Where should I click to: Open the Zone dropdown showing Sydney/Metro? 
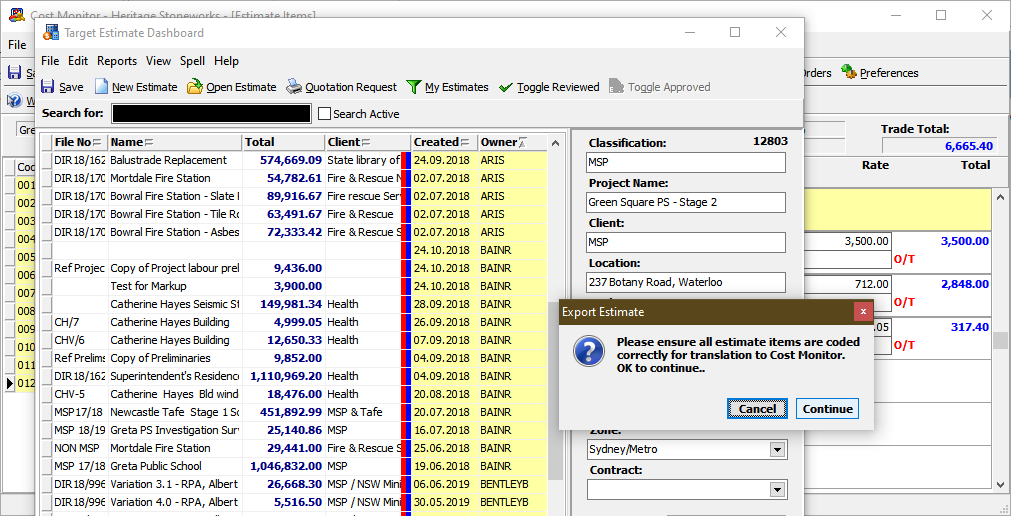pyautogui.click(x=778, y=450)
